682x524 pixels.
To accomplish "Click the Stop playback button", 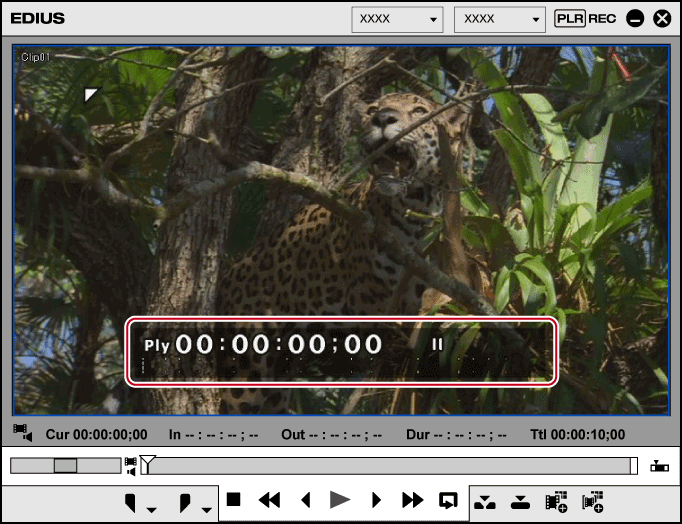I will [233, 500].
